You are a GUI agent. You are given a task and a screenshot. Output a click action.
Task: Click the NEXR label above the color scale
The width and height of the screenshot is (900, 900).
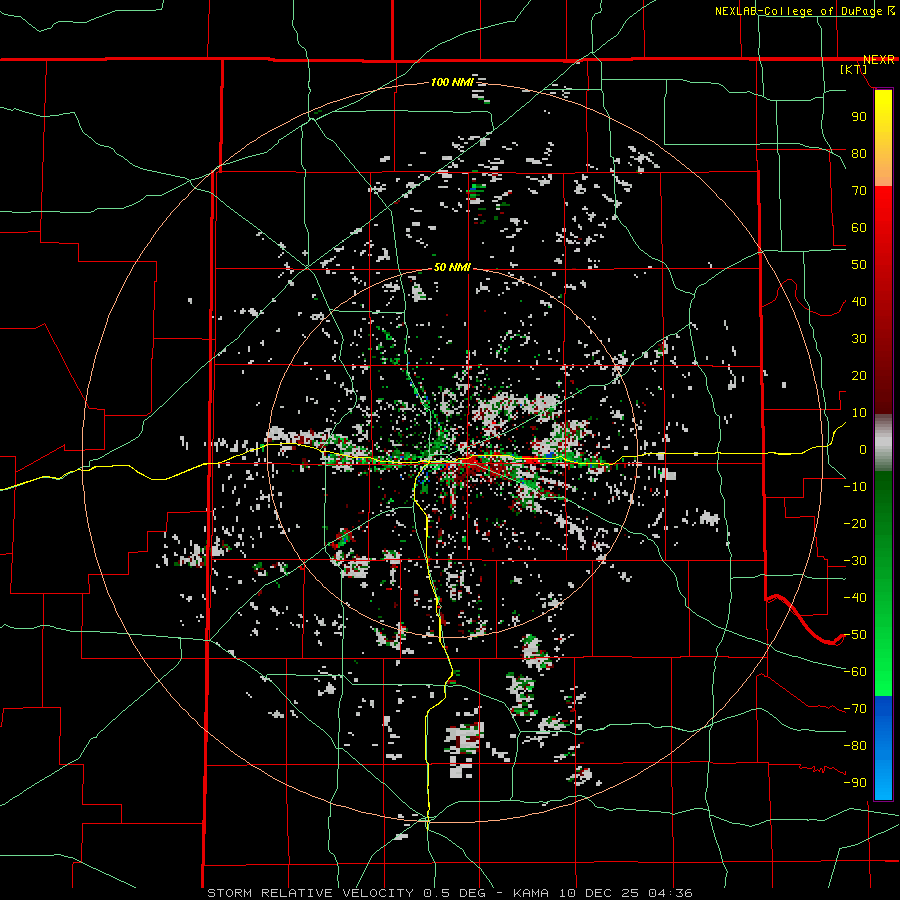coord(879,60)
